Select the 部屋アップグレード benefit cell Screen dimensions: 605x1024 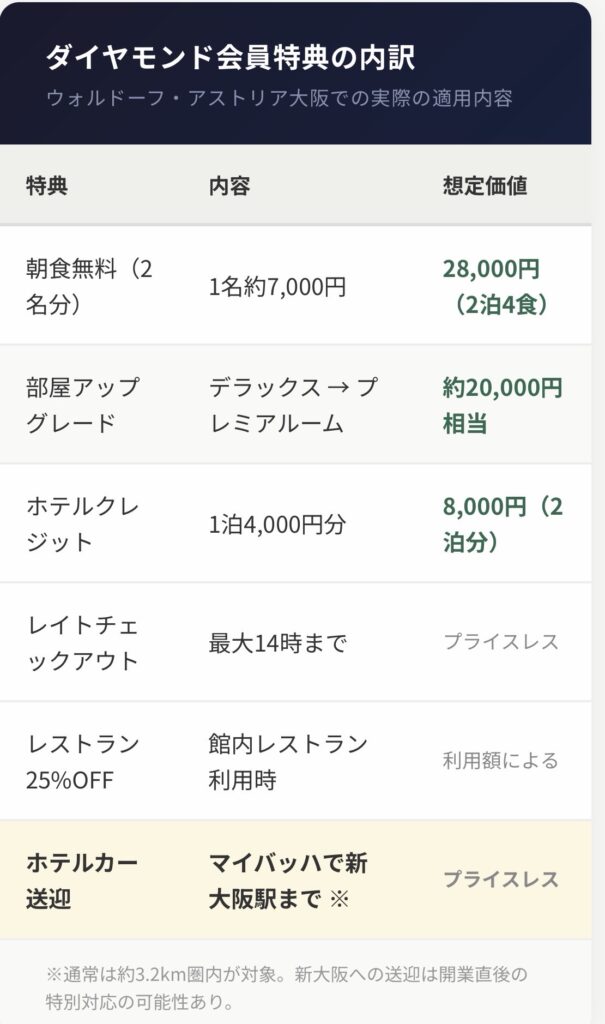click(83, 405)
